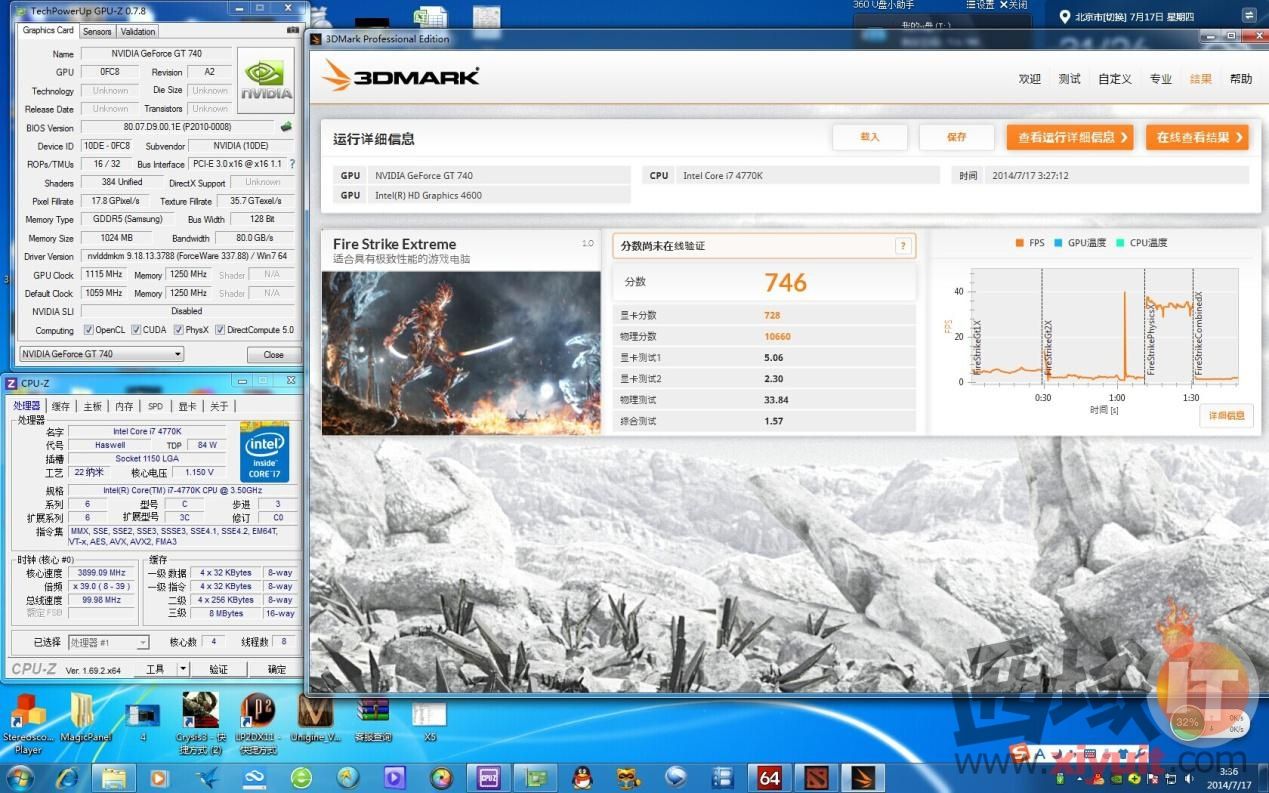Image resolution: width=1269 pixels, height=793 pixels.
Task: Click the Fire Strike Extreme preview thumbnail
Action: click(x=461, y=353)
